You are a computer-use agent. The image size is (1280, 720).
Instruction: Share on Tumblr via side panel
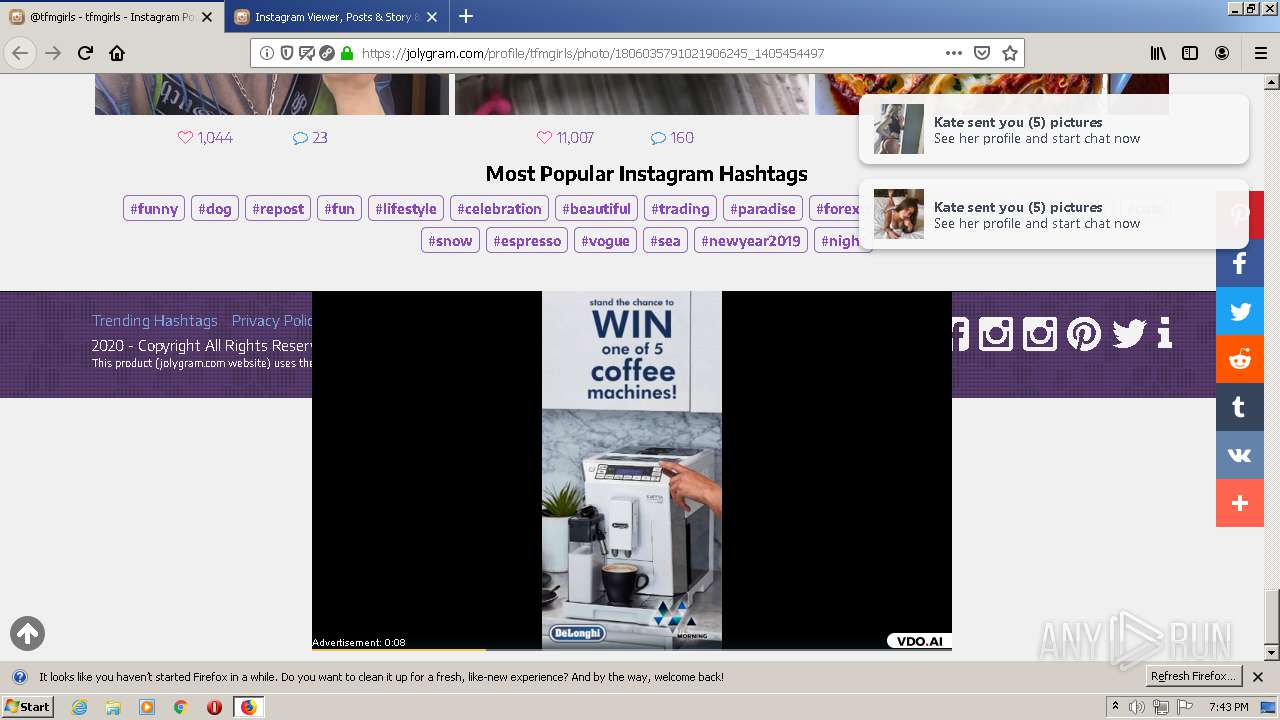click(1240, 407)
